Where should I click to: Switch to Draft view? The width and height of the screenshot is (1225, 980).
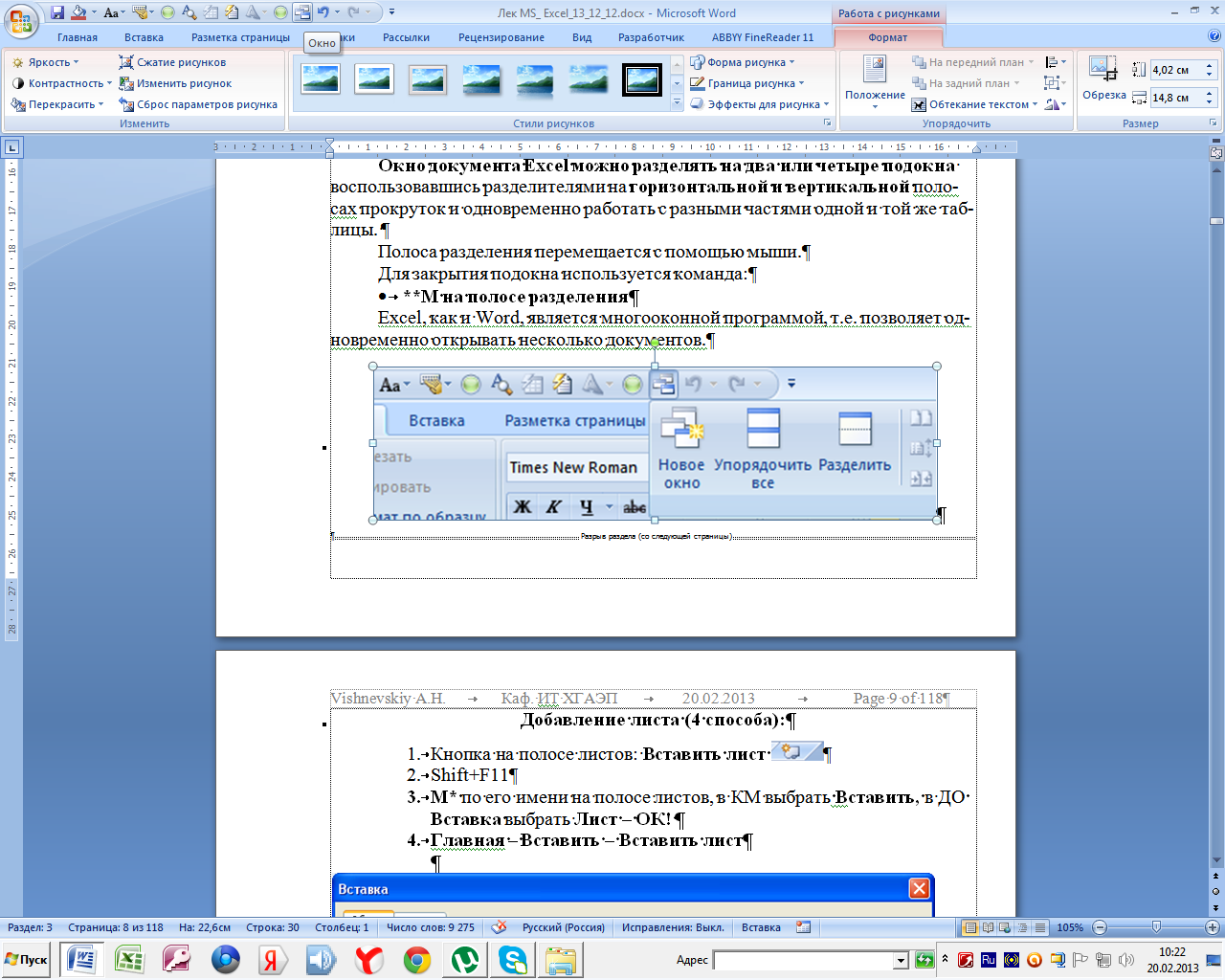(x=1040, y=927)
